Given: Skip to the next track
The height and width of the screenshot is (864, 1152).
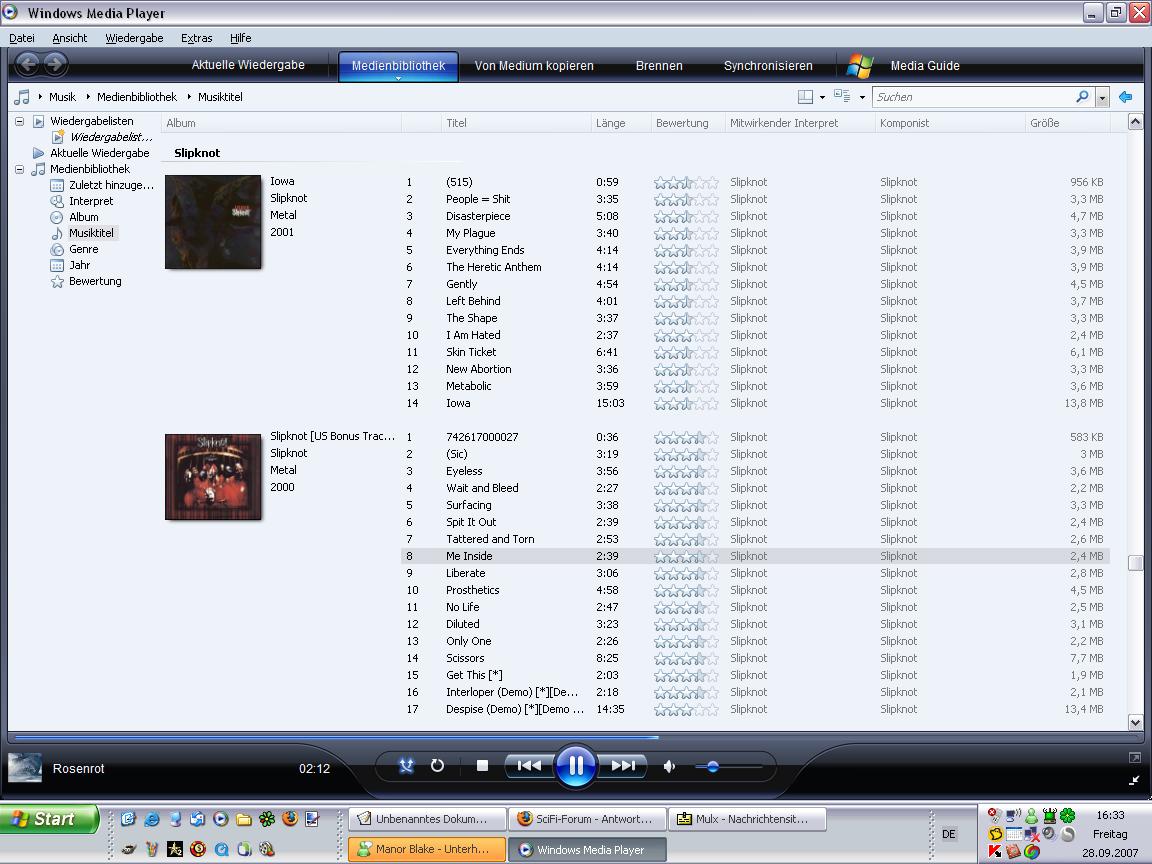Looking at the screenshot, I should tap(623, 766).
